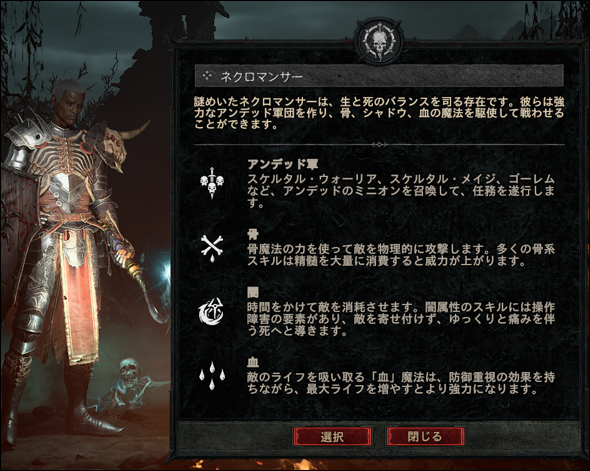Screen dimensions: 590x471
Task: Dismiss the panel with 閉じる button
Action: pyautogui.click(x=425, y=437)
